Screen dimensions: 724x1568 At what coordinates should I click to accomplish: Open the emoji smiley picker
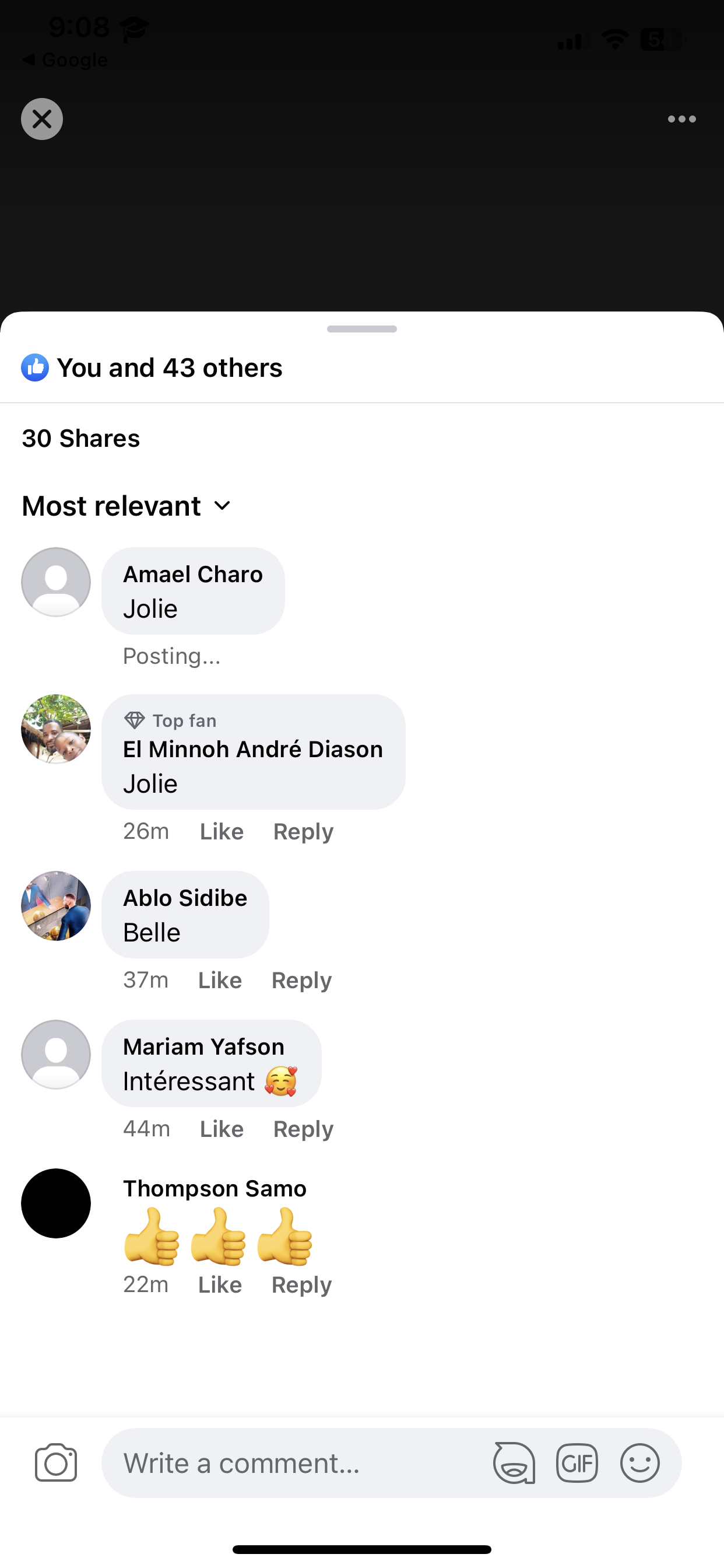[639, 1462]
